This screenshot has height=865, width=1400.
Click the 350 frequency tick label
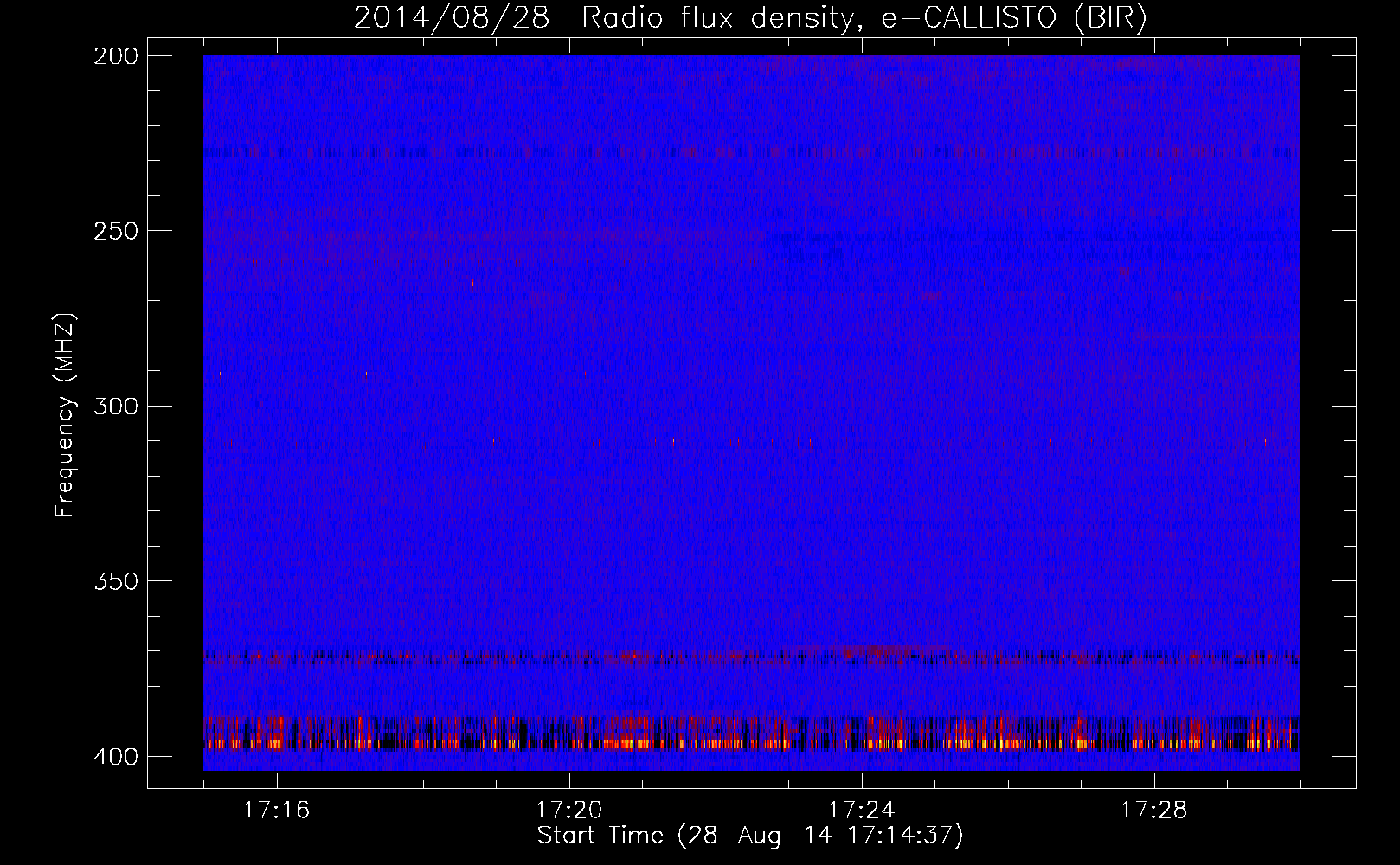coord(115,581)
